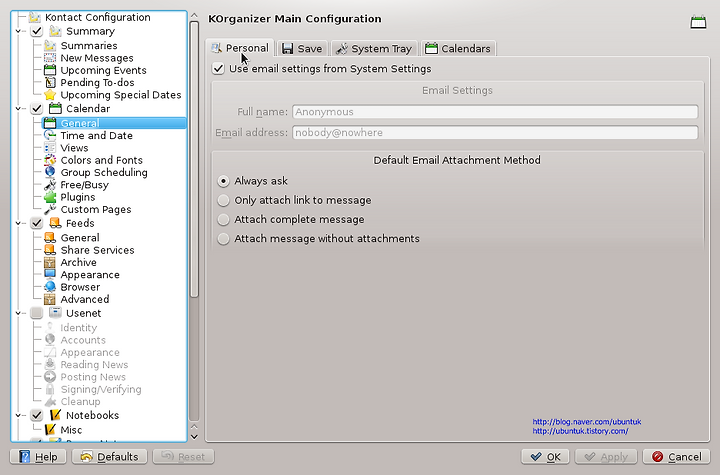The image size is (720, 475).
Task: Click the Upcoming Events calendar icon
Action: (50, 70)
